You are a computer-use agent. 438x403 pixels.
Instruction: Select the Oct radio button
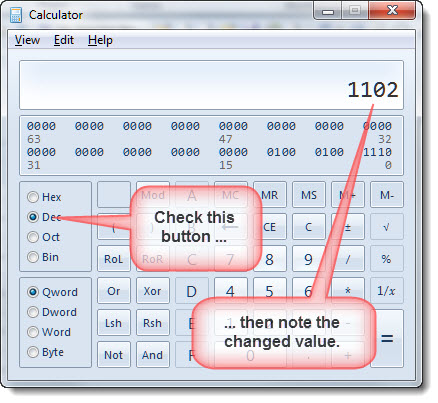click(x=33, y=237)
